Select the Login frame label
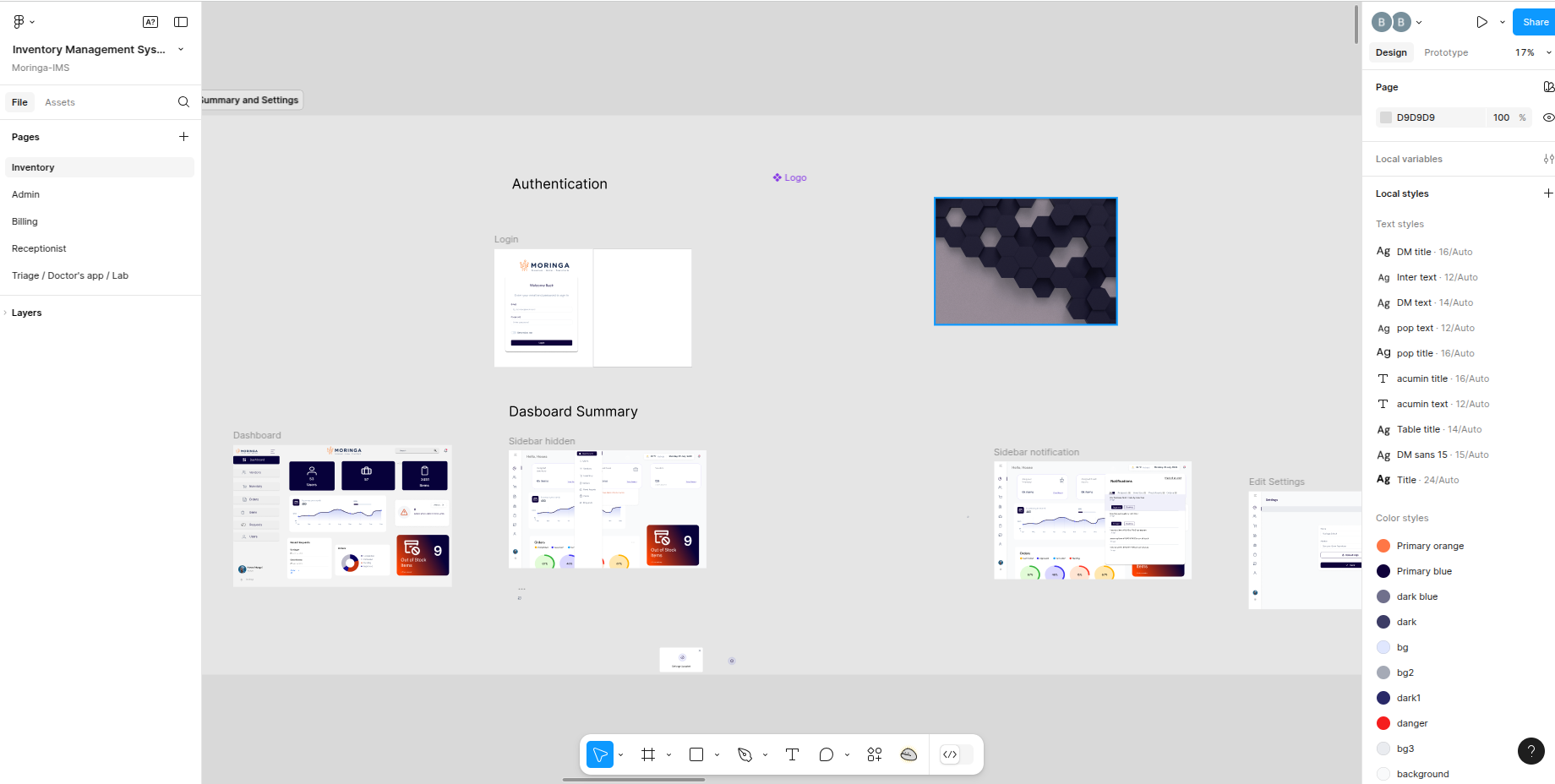 (x=506, y=240)
